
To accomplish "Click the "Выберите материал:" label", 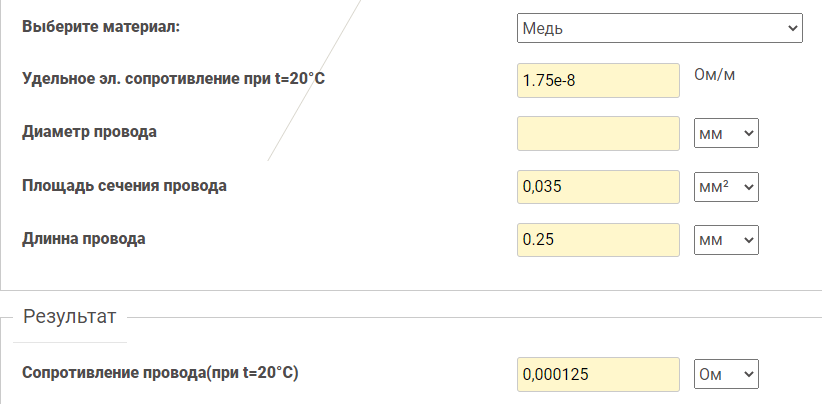I will pos(101,26).
